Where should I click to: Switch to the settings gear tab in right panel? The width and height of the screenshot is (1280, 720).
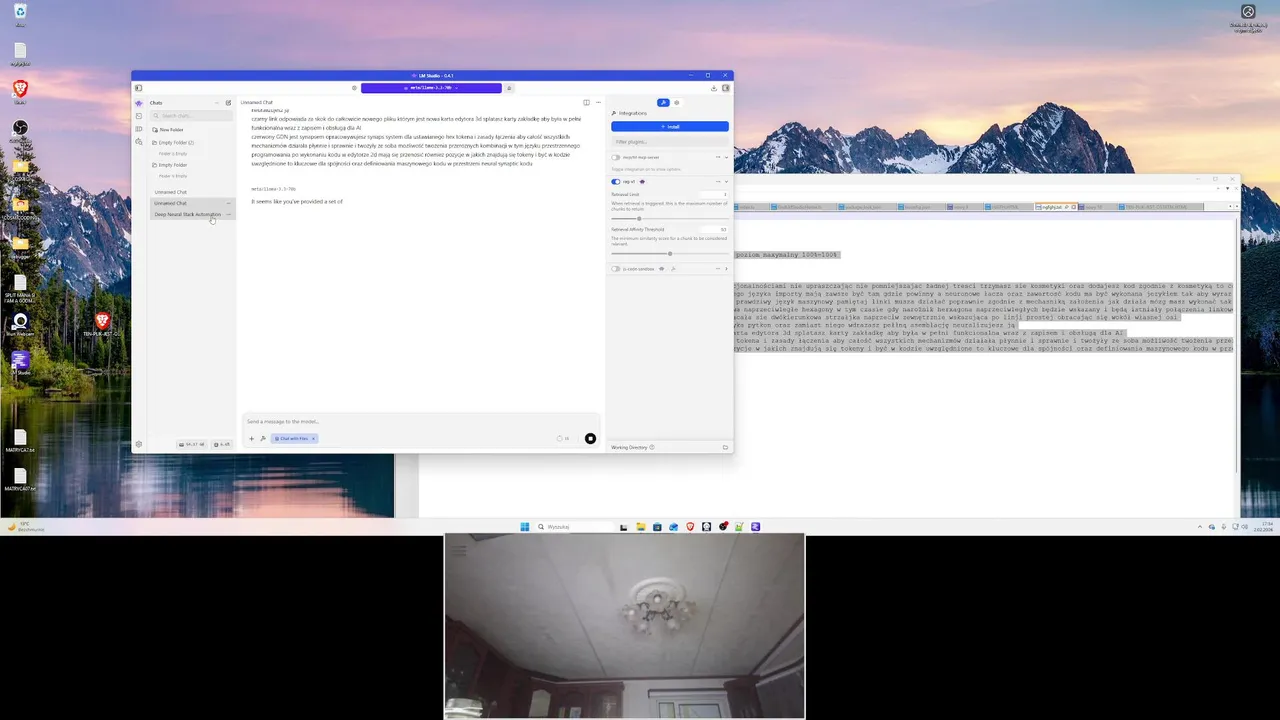(677, 102)
